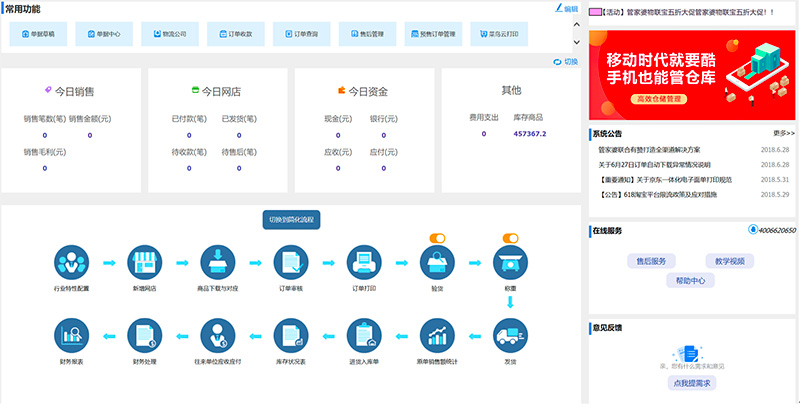Click the pencil icon beside 编辑
The height and width of the screenshot is (408, 800).
[559, 8]
